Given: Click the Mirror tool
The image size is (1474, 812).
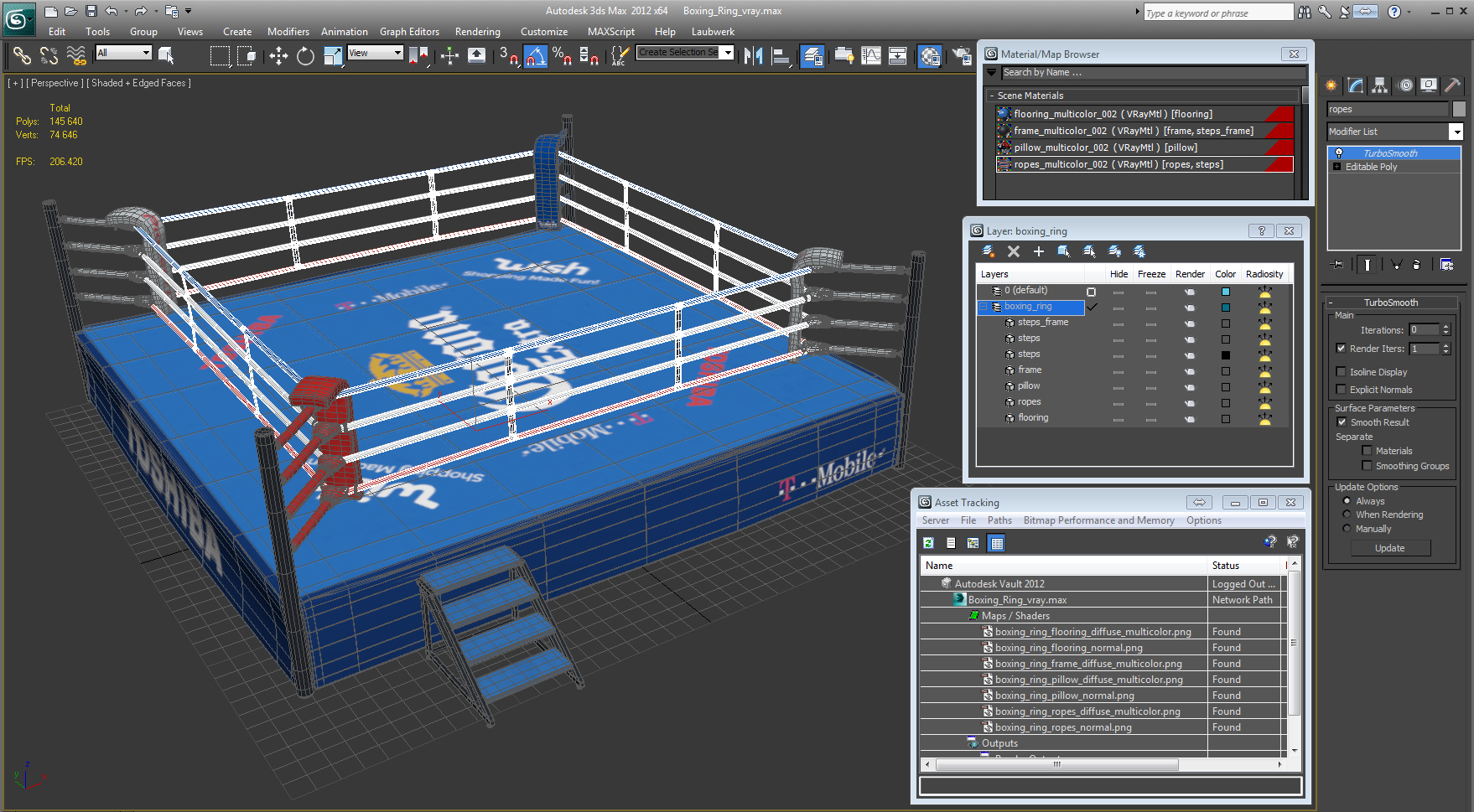Looking at the screenshot, I should point(753,56).
